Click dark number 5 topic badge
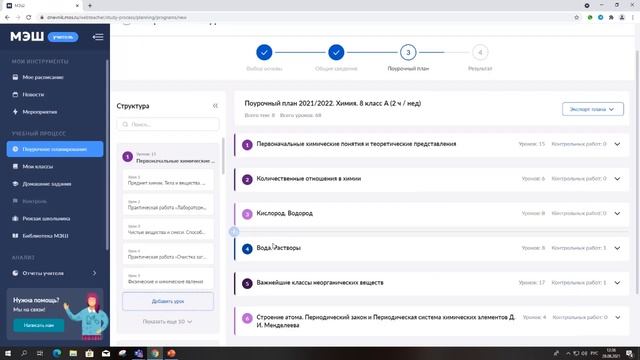The width and height of the screenshot is (640, 360). click(x=247, y=283)
